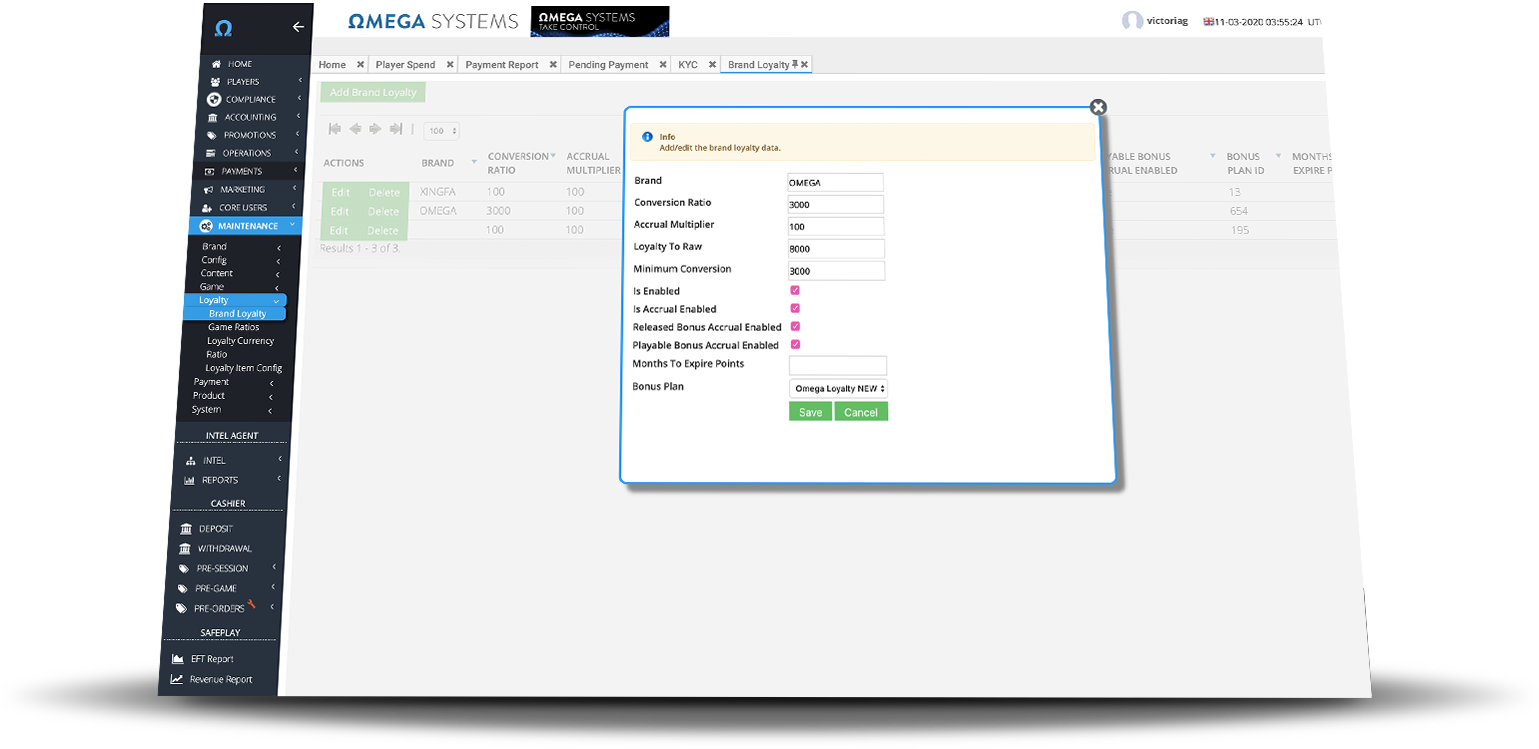Uncheck the Is Enabled checkbox
The height and width of the screenshot is (749, 1539).
(795, 290)
